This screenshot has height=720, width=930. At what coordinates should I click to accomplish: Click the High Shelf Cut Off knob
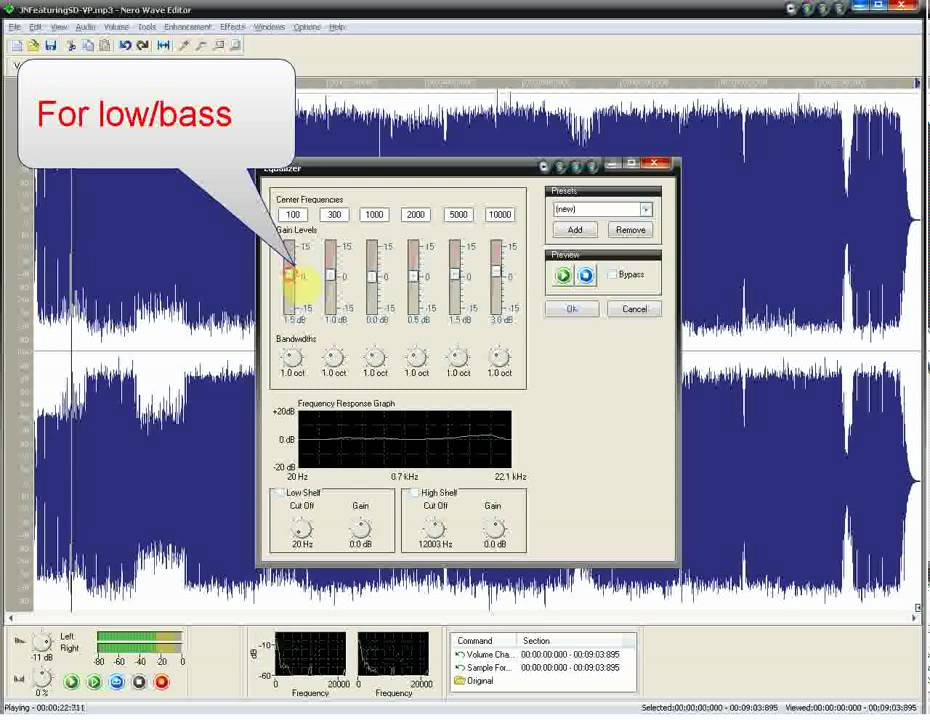point(435,528)
